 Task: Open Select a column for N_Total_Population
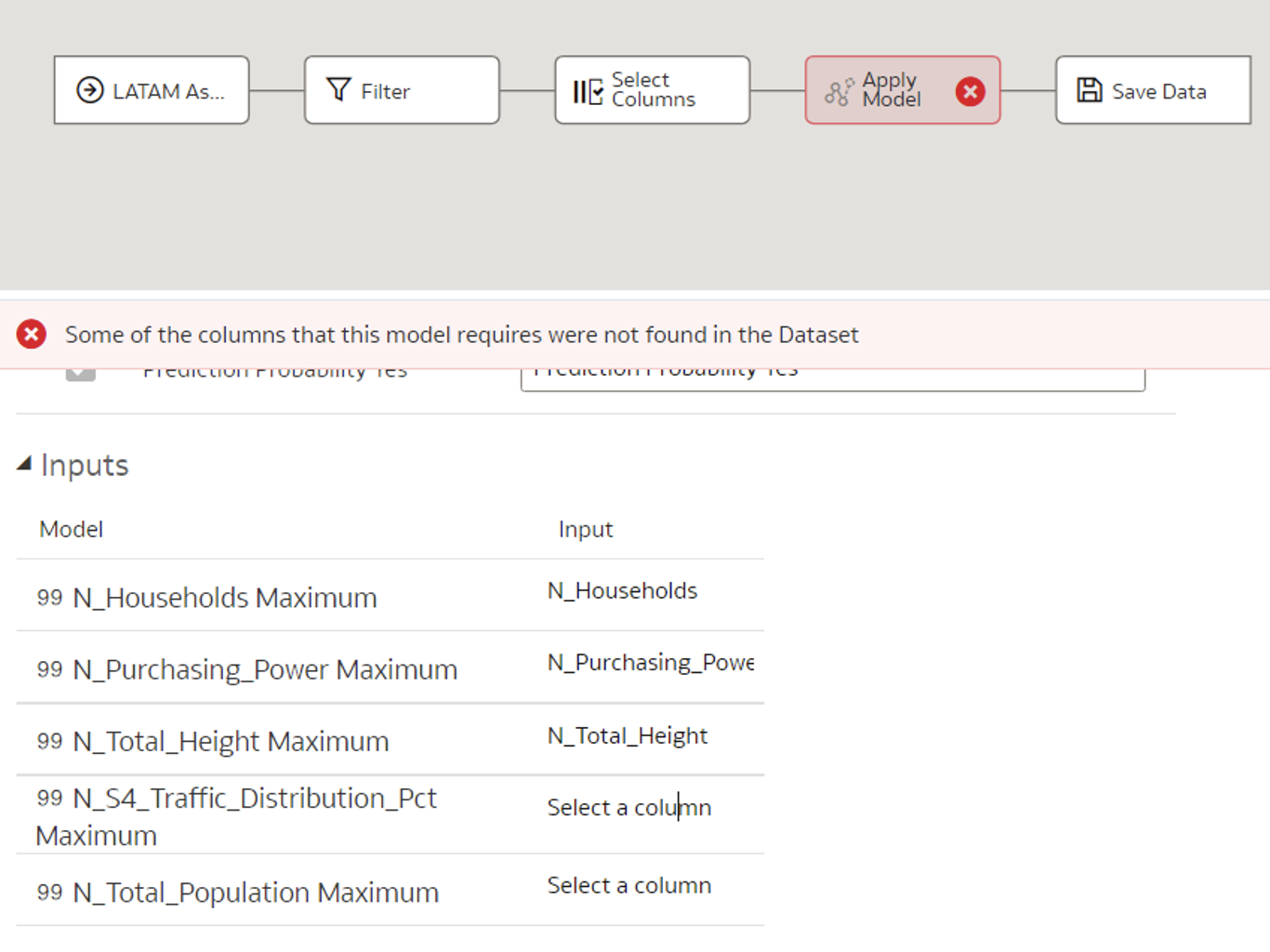click(629, 885)
